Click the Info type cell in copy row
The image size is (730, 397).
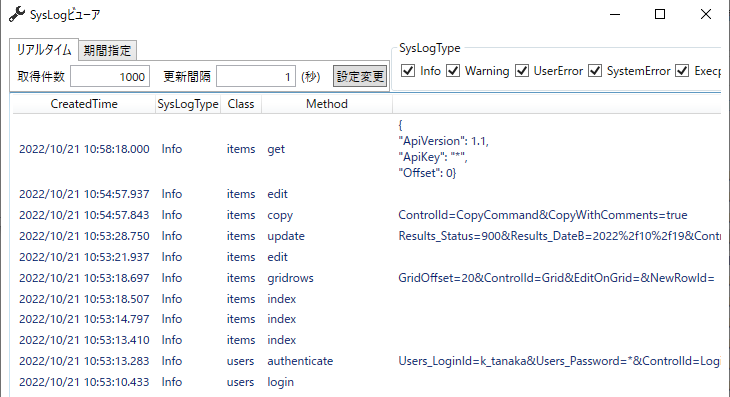pos(171,215)
